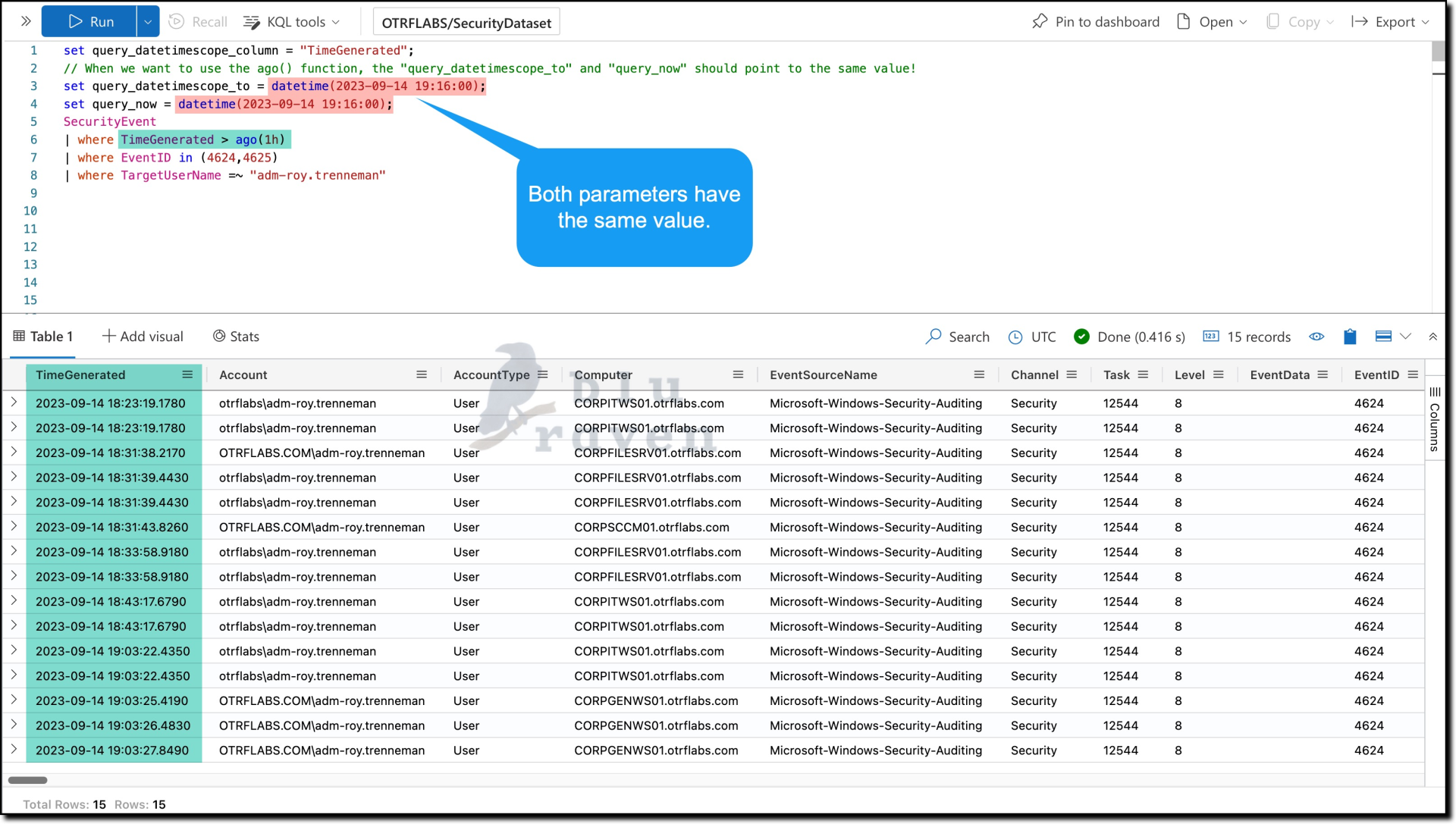Viewport: 1456px width, 824px height.
Task: Toggle the eye visibility icon in results
Action: (1316, 337)
